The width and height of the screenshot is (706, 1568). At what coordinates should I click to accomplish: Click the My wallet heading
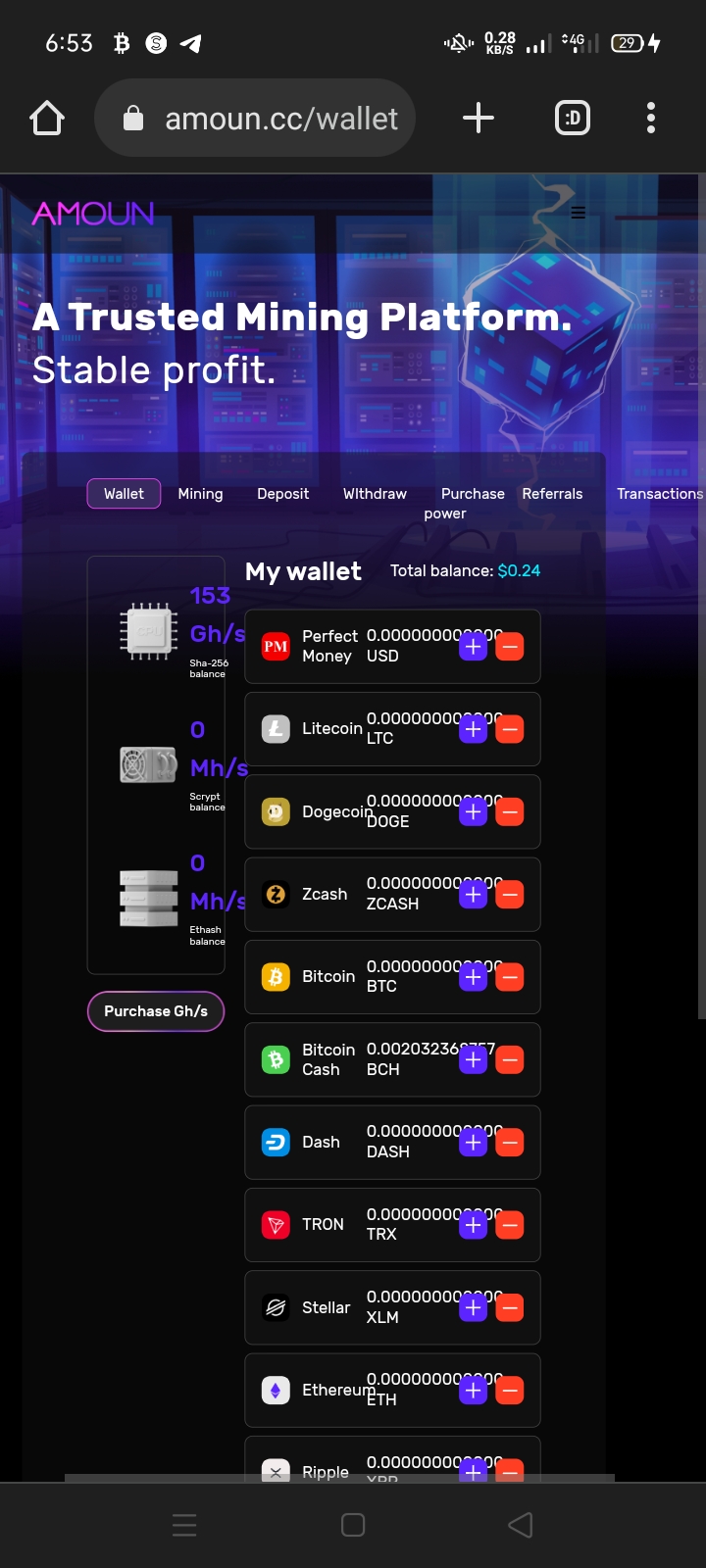(303, 571)
